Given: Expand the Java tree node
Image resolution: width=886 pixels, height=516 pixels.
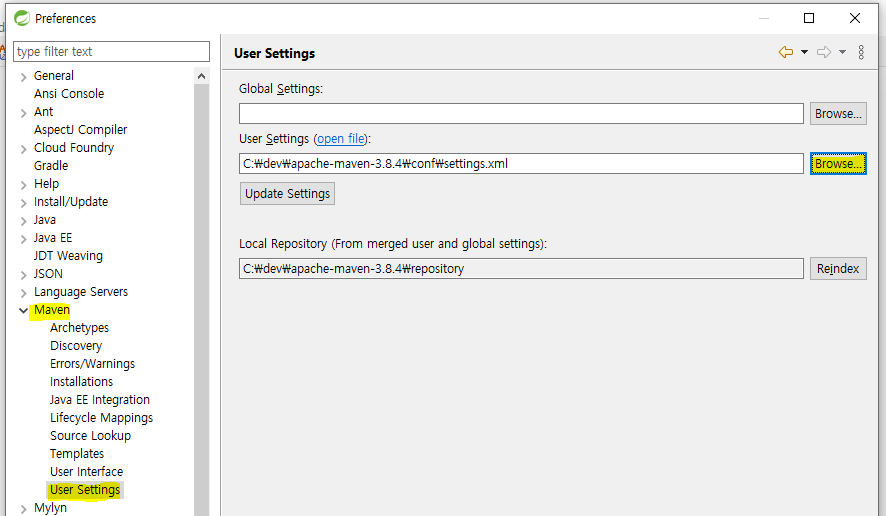Looking at the screenshot, I should pyautogui.click(x=23, y=221).
